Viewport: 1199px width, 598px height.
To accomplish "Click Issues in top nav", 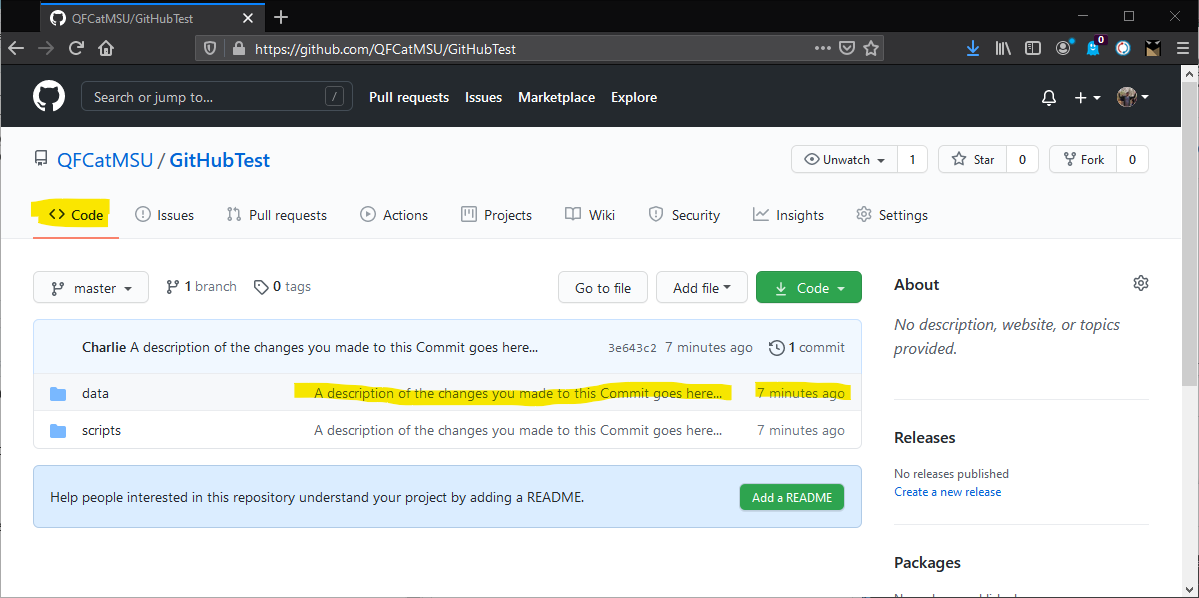I will 483,97.
